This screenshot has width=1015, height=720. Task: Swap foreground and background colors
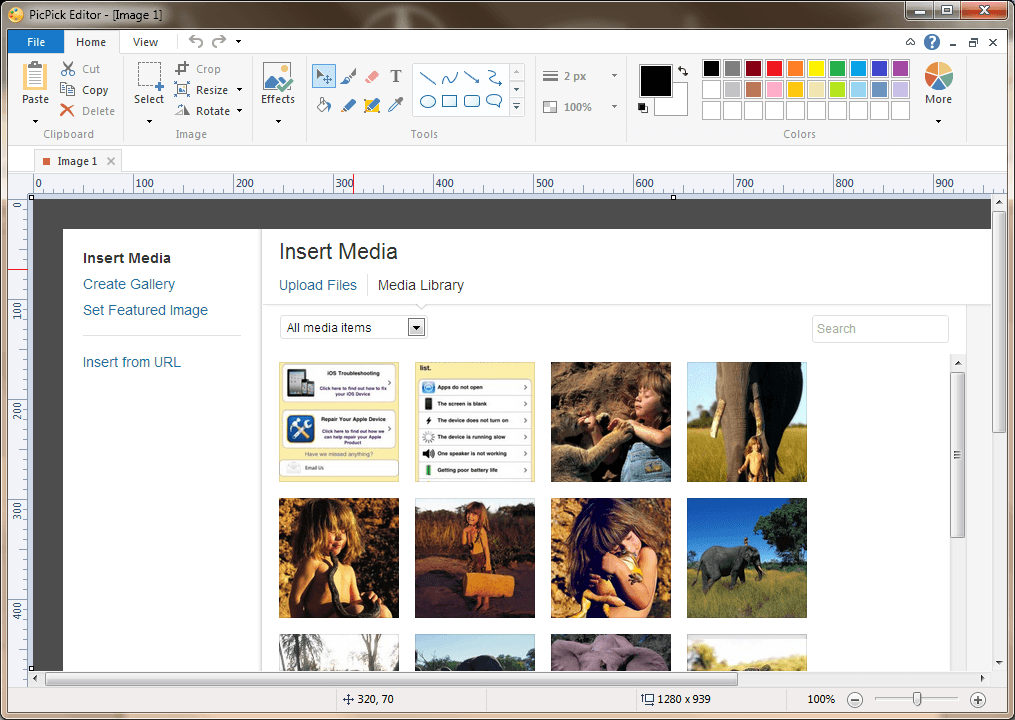pos(683,71)
